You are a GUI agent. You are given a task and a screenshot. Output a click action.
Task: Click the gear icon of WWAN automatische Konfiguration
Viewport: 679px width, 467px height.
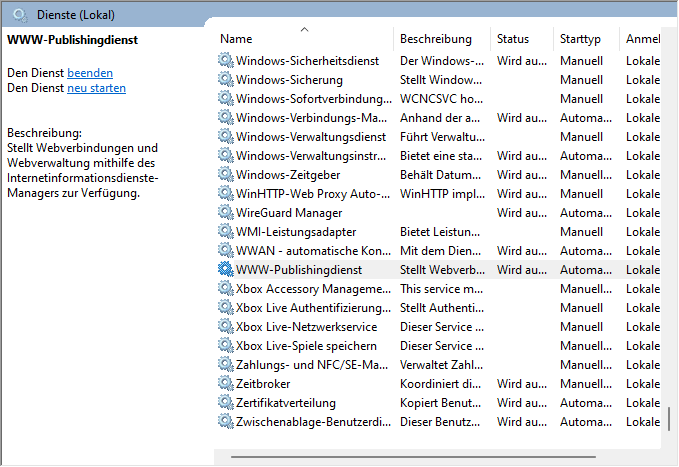point(226,250)
